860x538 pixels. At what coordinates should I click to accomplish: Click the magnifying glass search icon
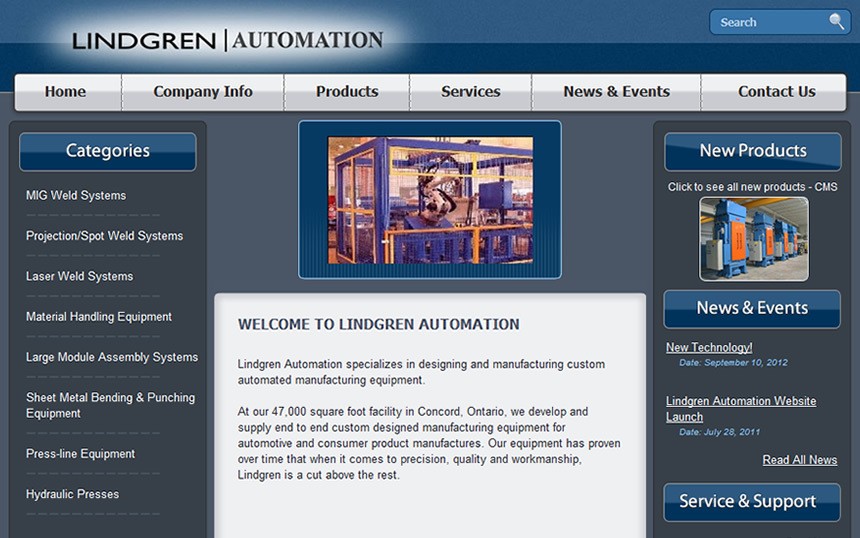pyautogui.click(x=836, y=22)
